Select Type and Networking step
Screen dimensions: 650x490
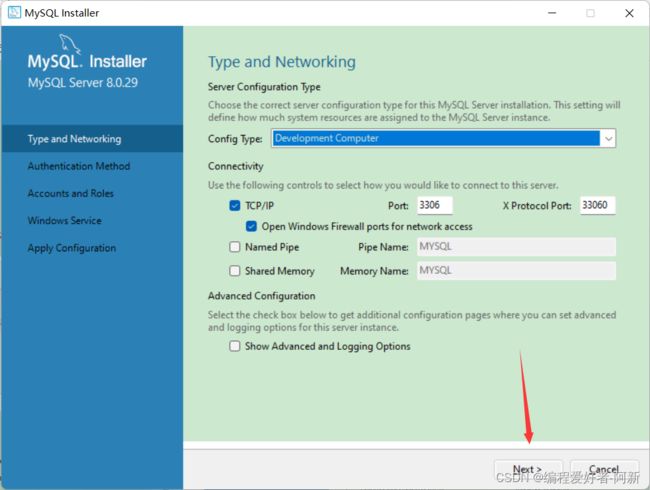pos(92,138)
